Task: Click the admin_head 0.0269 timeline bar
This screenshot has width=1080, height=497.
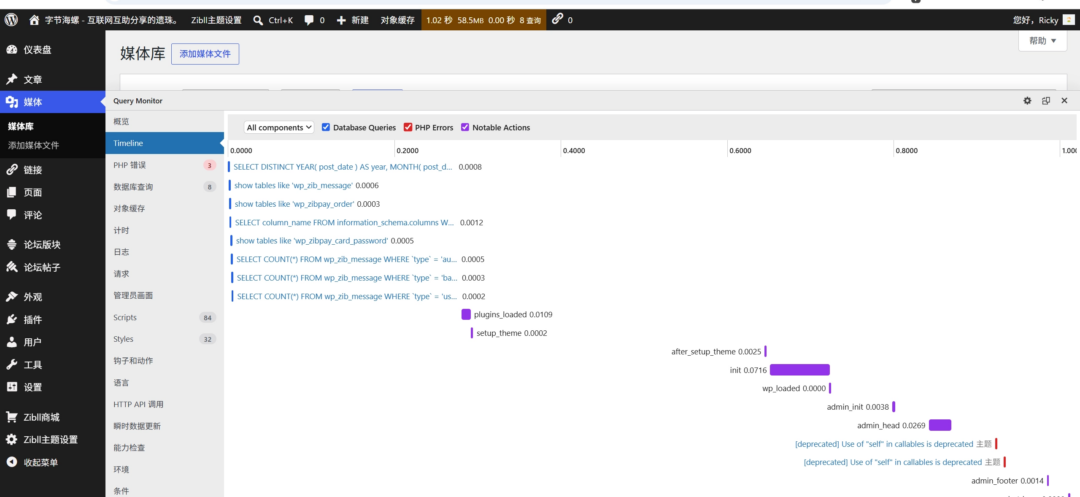Action: point(939,425)
